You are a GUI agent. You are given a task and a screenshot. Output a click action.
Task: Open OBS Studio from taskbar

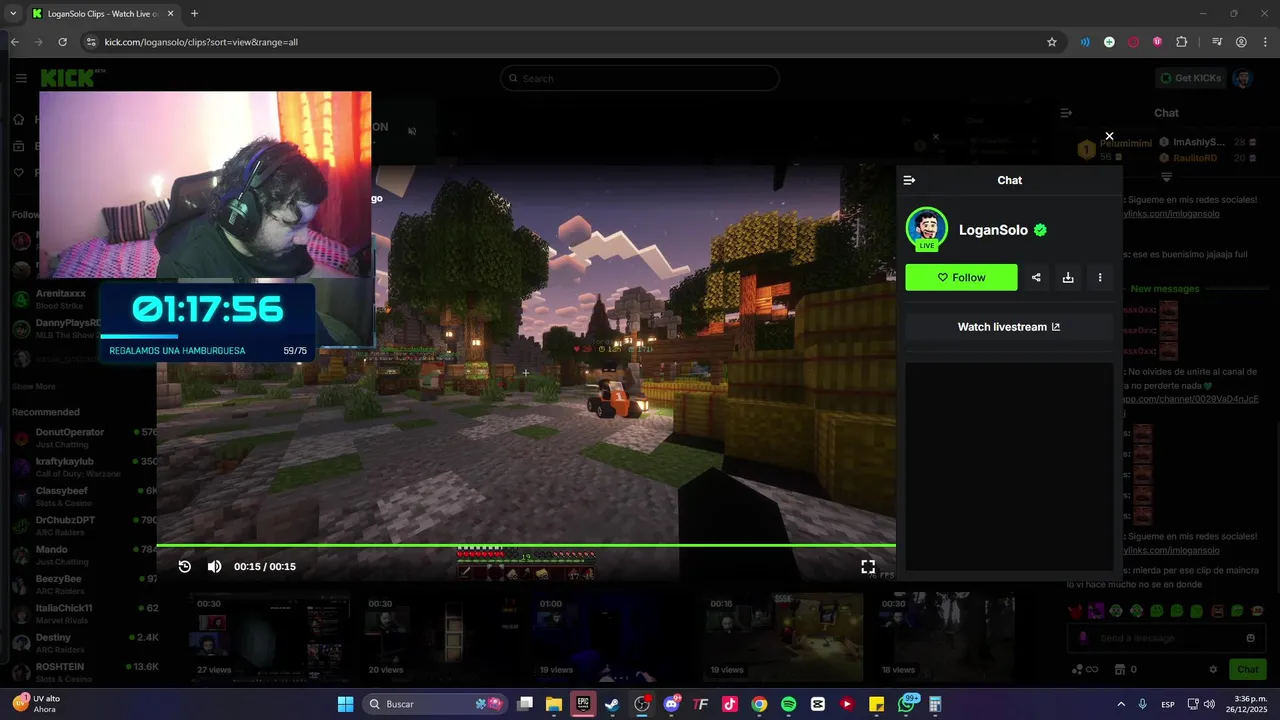[x=642, y=704]
